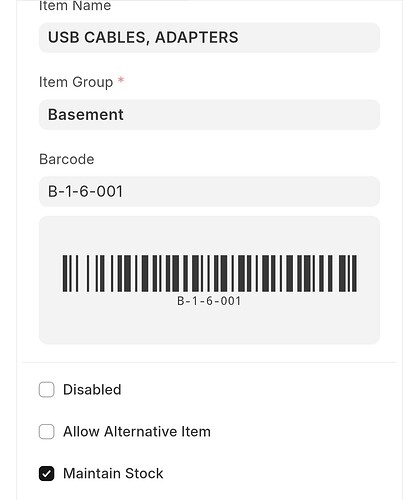Click the black checkmark icon of Maintain Stock

point(46,473)
